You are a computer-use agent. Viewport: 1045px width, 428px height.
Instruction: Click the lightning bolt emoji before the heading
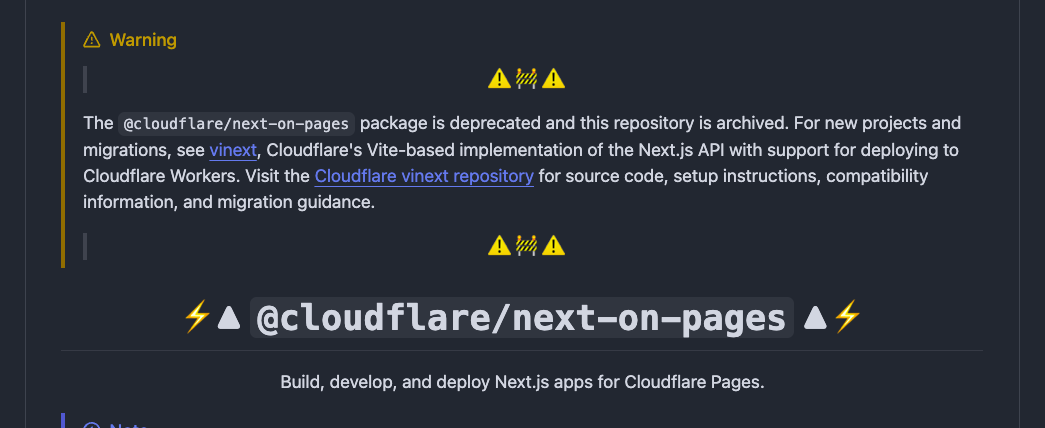197,317
